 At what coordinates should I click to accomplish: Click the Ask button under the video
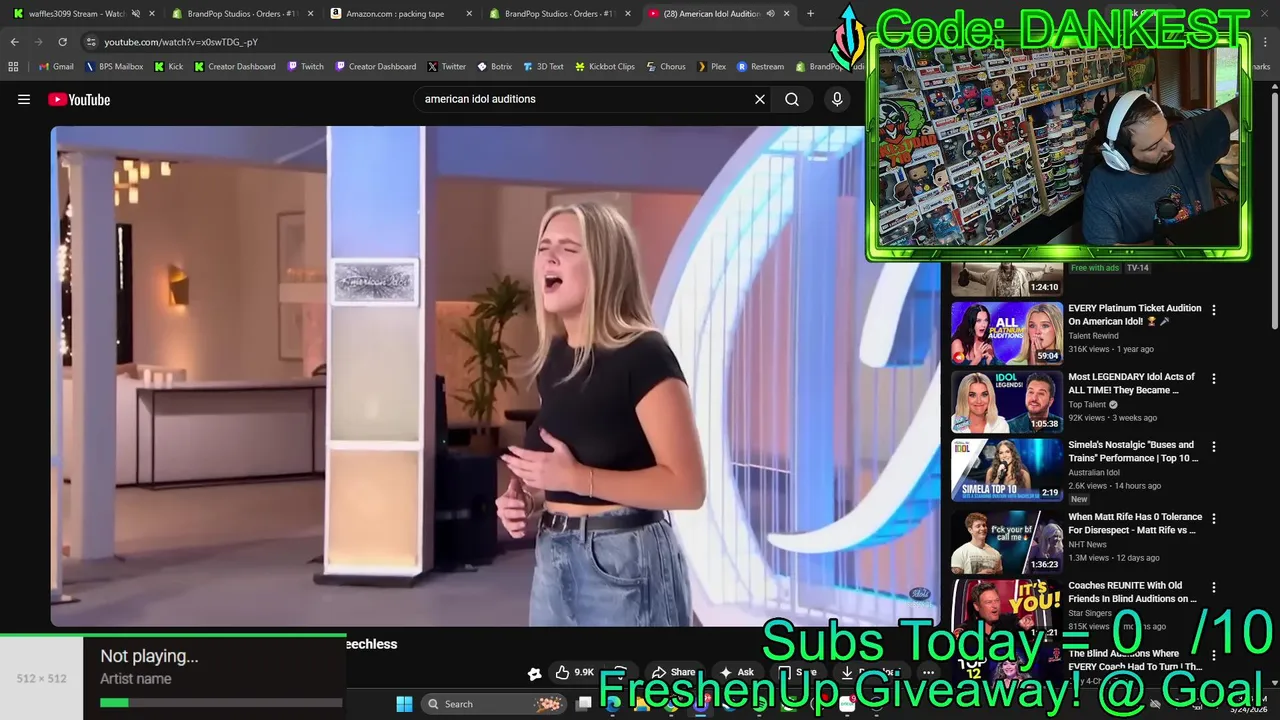737,672
